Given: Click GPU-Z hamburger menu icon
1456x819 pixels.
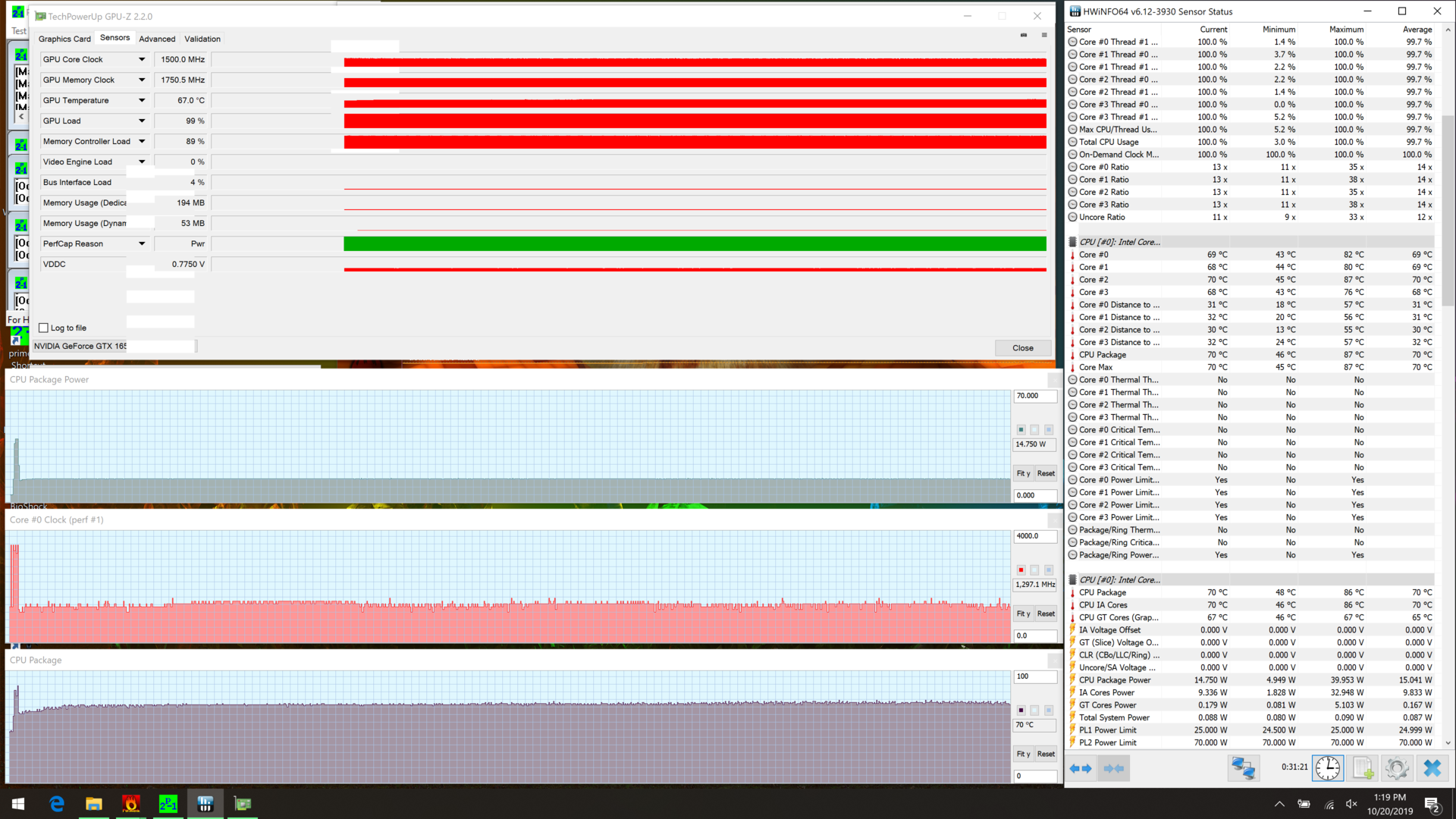Looking at the screenshot, I should tap(1044, 35).
